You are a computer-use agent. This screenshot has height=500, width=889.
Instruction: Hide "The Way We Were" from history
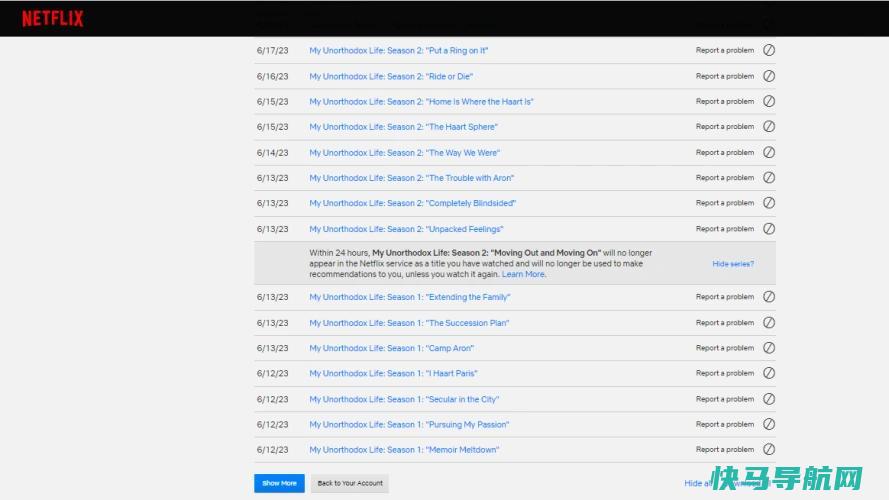(769, 152)
